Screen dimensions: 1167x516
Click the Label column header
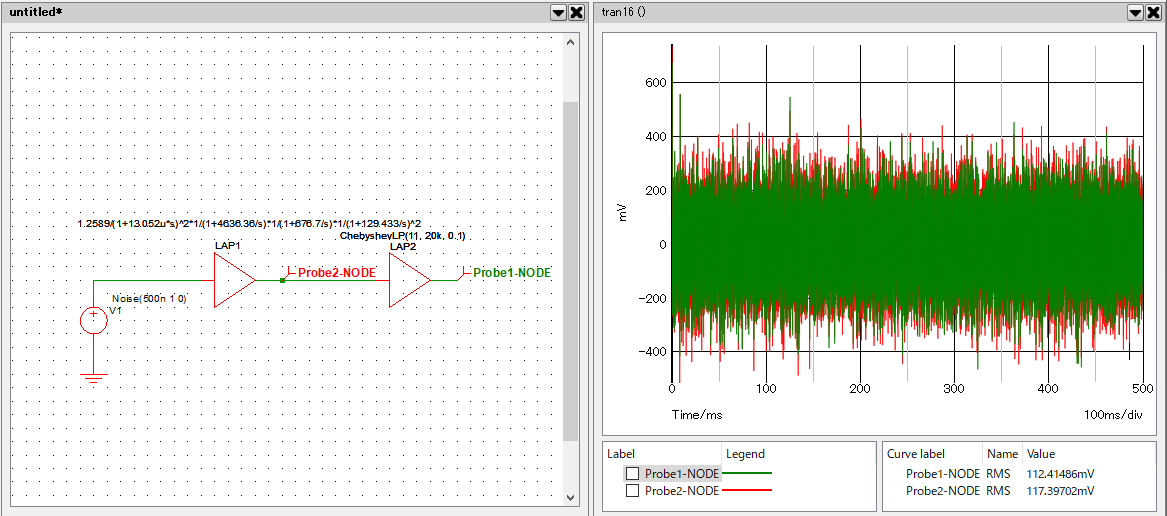tap(620, 453)
